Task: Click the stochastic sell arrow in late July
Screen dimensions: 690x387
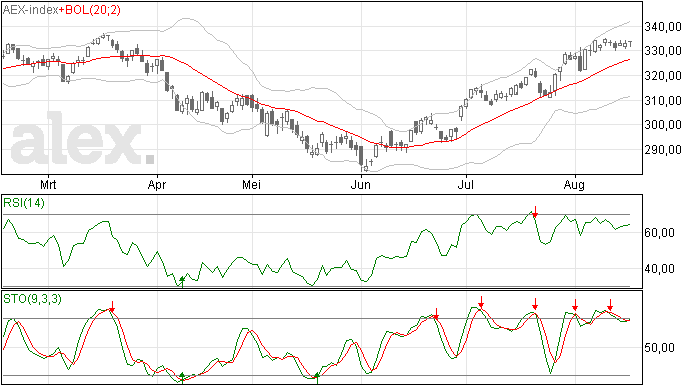Action: 535,304
